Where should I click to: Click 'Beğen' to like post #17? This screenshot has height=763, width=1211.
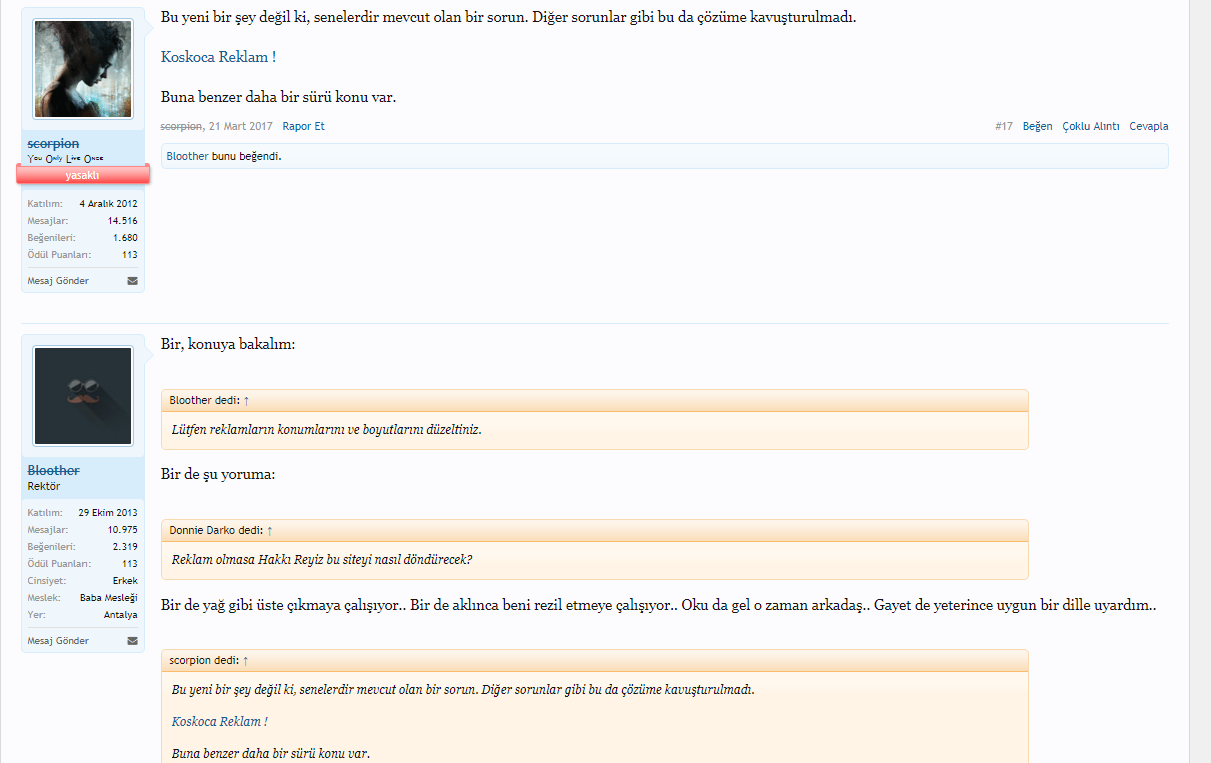click(1037, 126)
